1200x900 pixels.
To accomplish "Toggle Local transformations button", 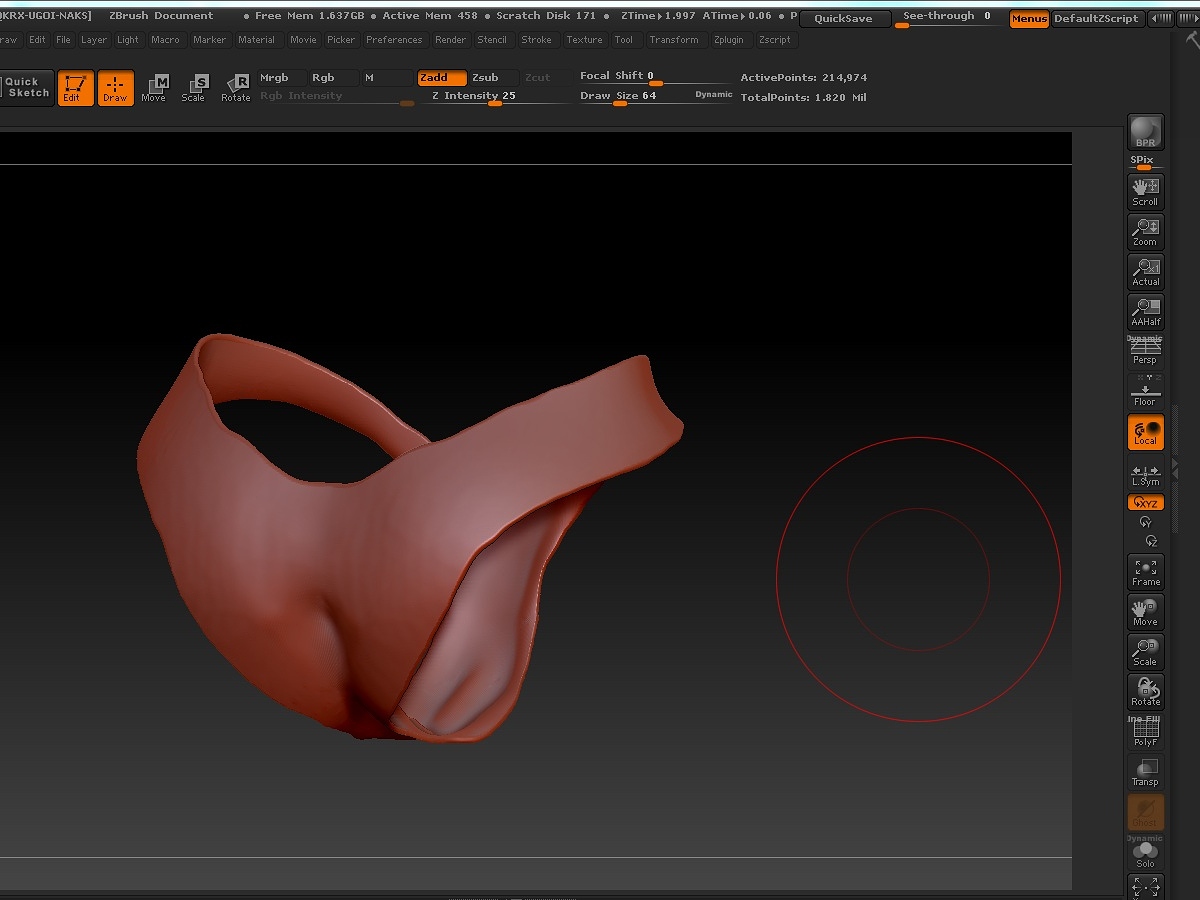I will coord(1145,432).
